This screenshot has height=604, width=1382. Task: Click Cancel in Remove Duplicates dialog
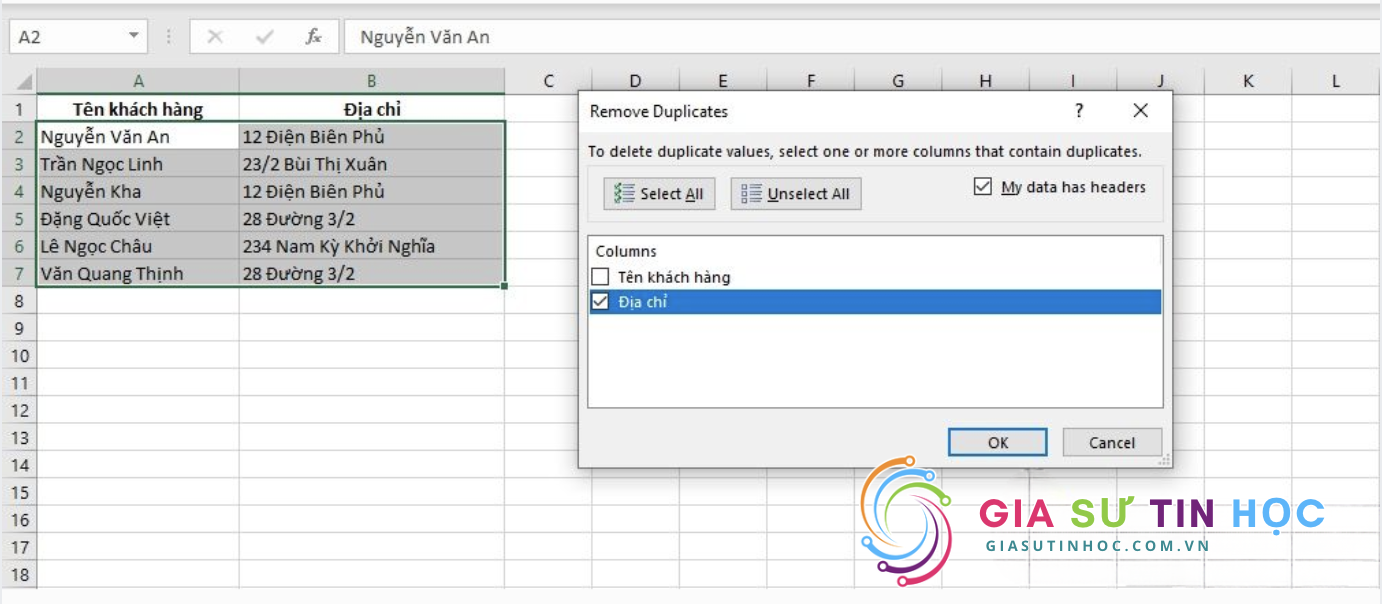click(x=1112, y=442)
